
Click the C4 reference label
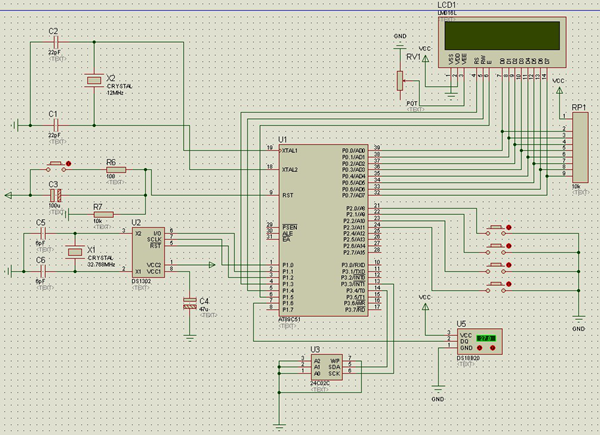coord(204,301)
